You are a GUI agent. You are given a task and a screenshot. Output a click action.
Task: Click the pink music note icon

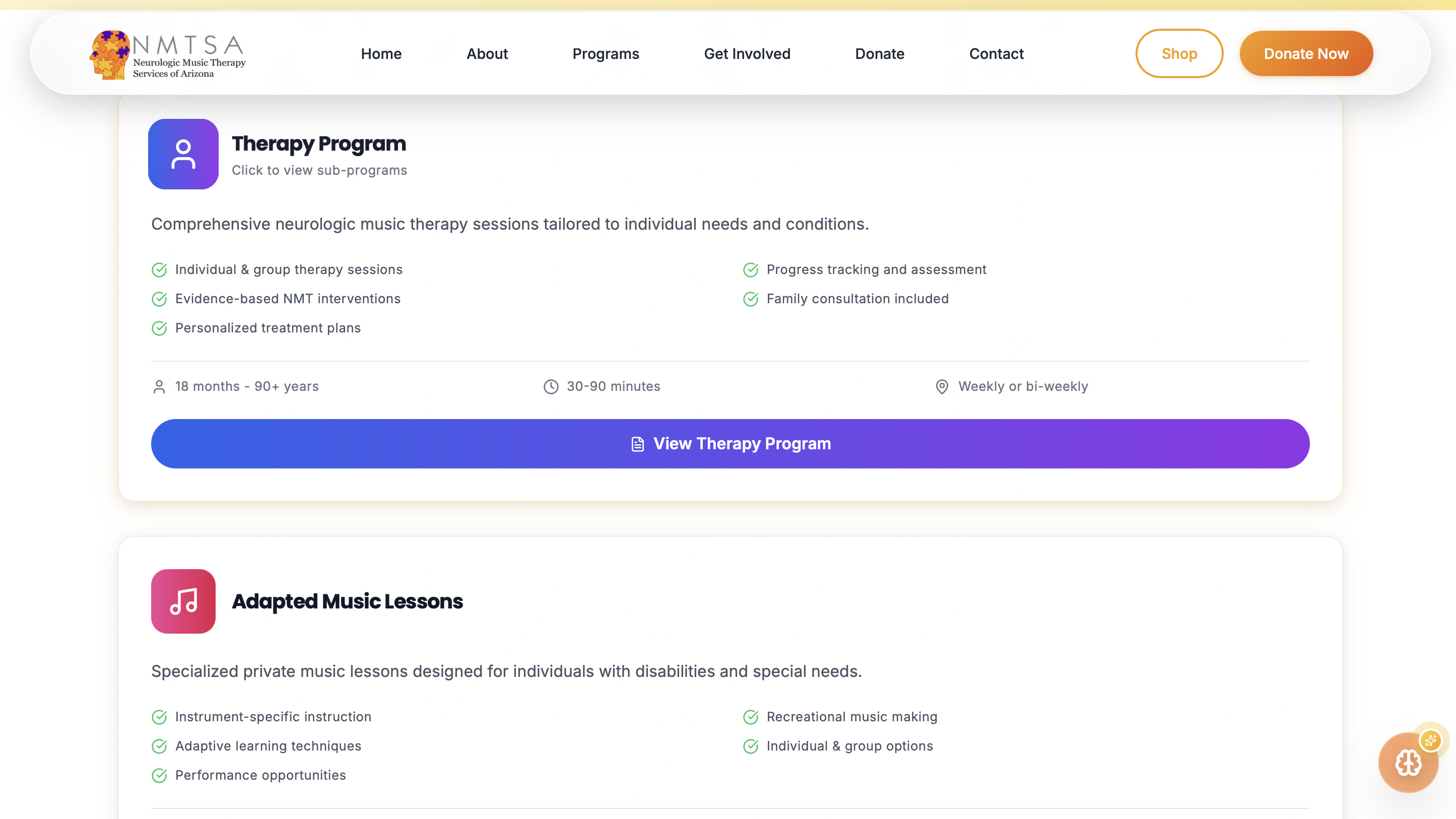(x=183, y=601)
